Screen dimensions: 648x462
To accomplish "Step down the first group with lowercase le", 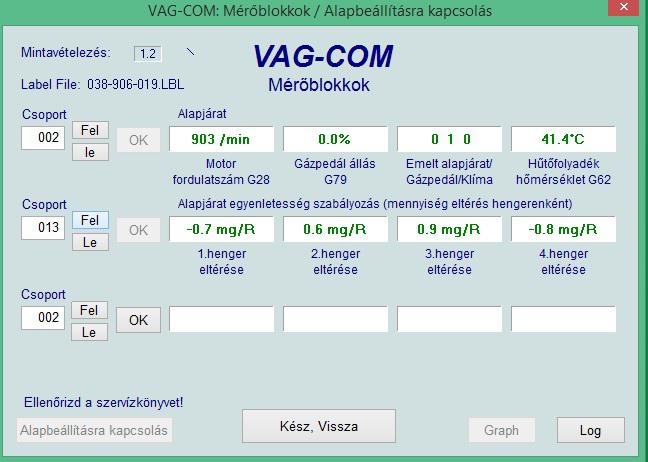I will tap(90, 152).
